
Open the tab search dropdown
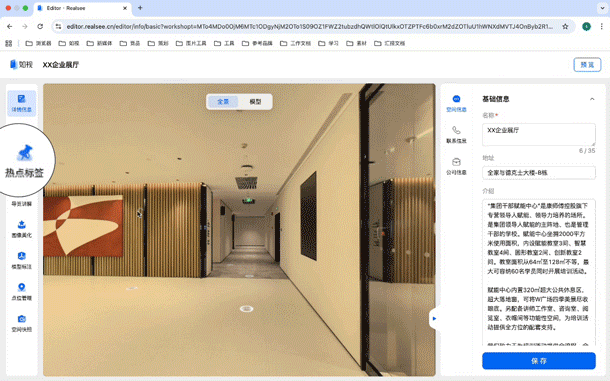point(602,8)
